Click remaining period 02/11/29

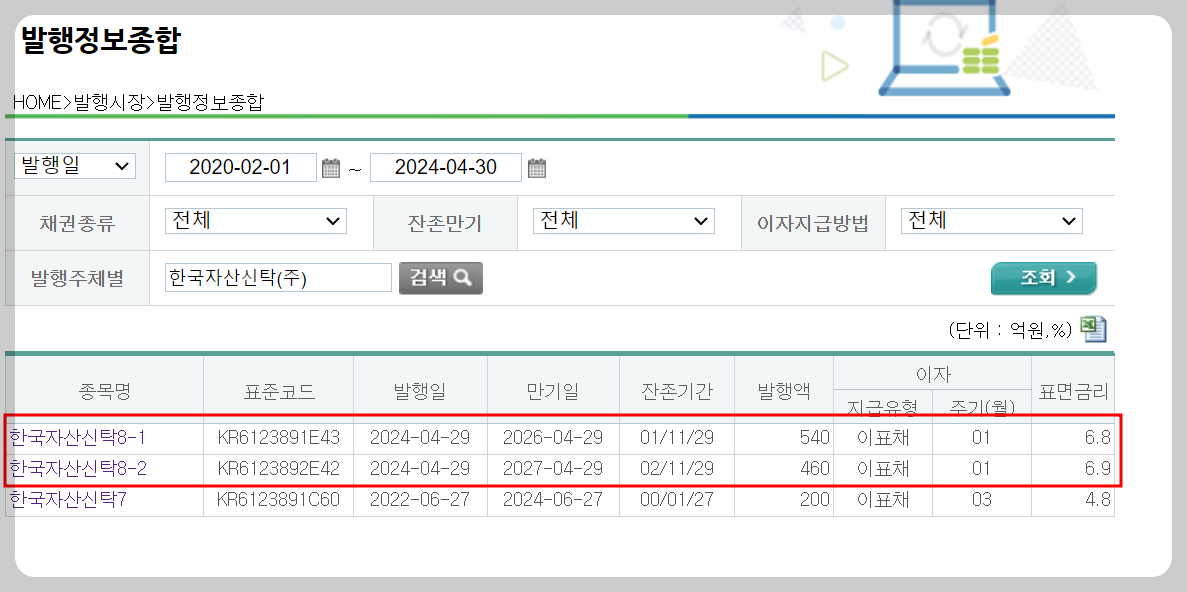pos(677,469)
